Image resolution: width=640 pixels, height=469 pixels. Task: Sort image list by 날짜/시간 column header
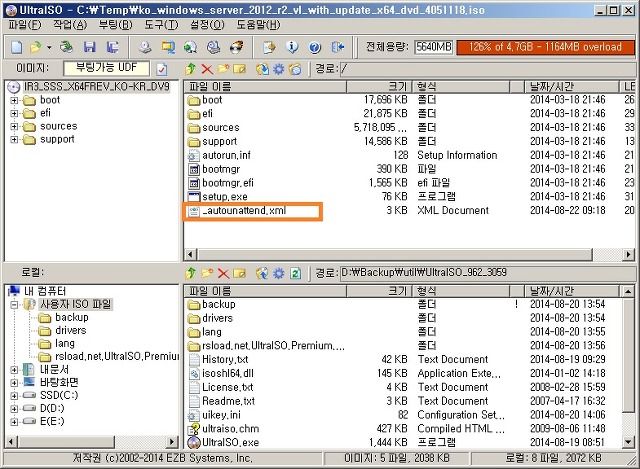(x=571, y=87)
